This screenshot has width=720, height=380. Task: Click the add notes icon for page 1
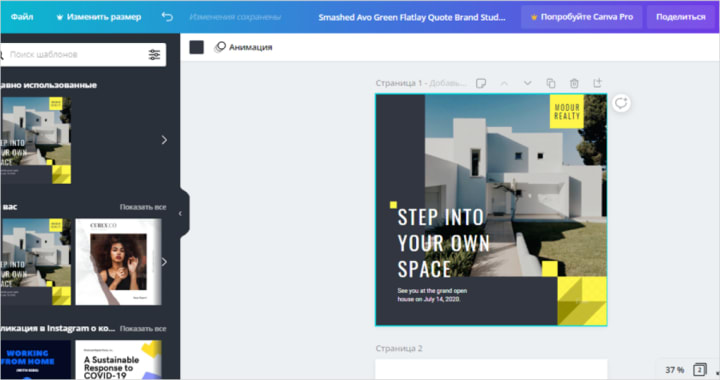point(481,83)
